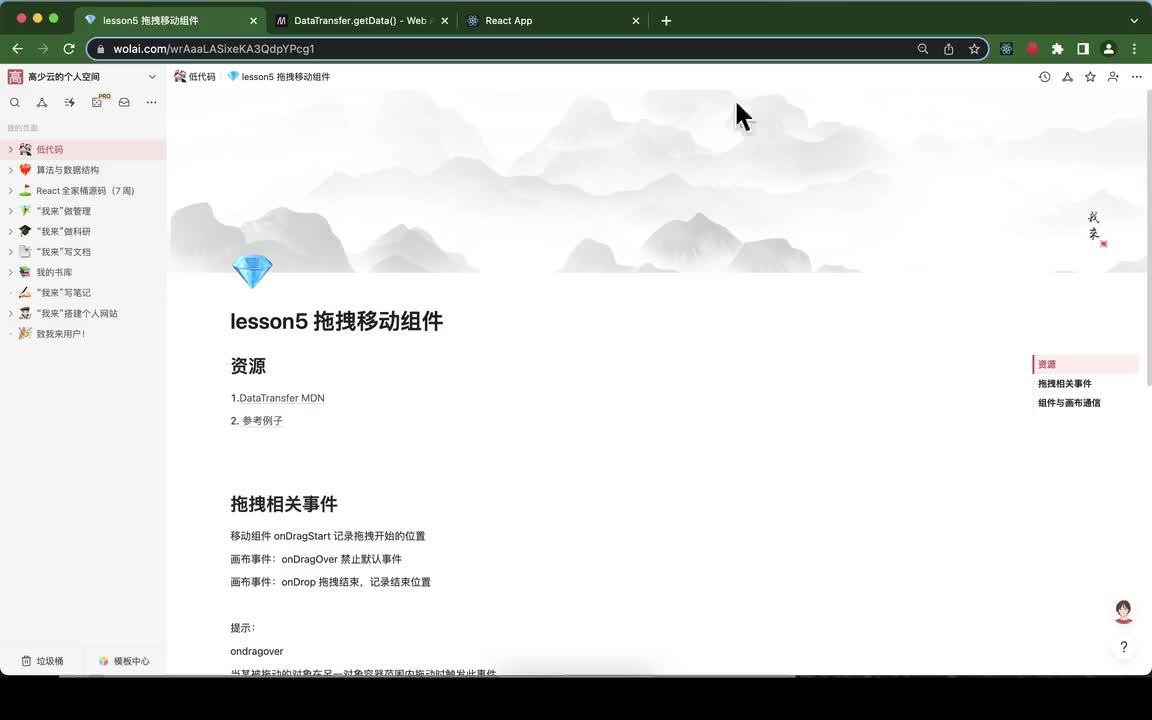This screenshot has height=720, width=1152.
Task: Click the page vertical scrollbar
Action: (x=1148, y=237)
